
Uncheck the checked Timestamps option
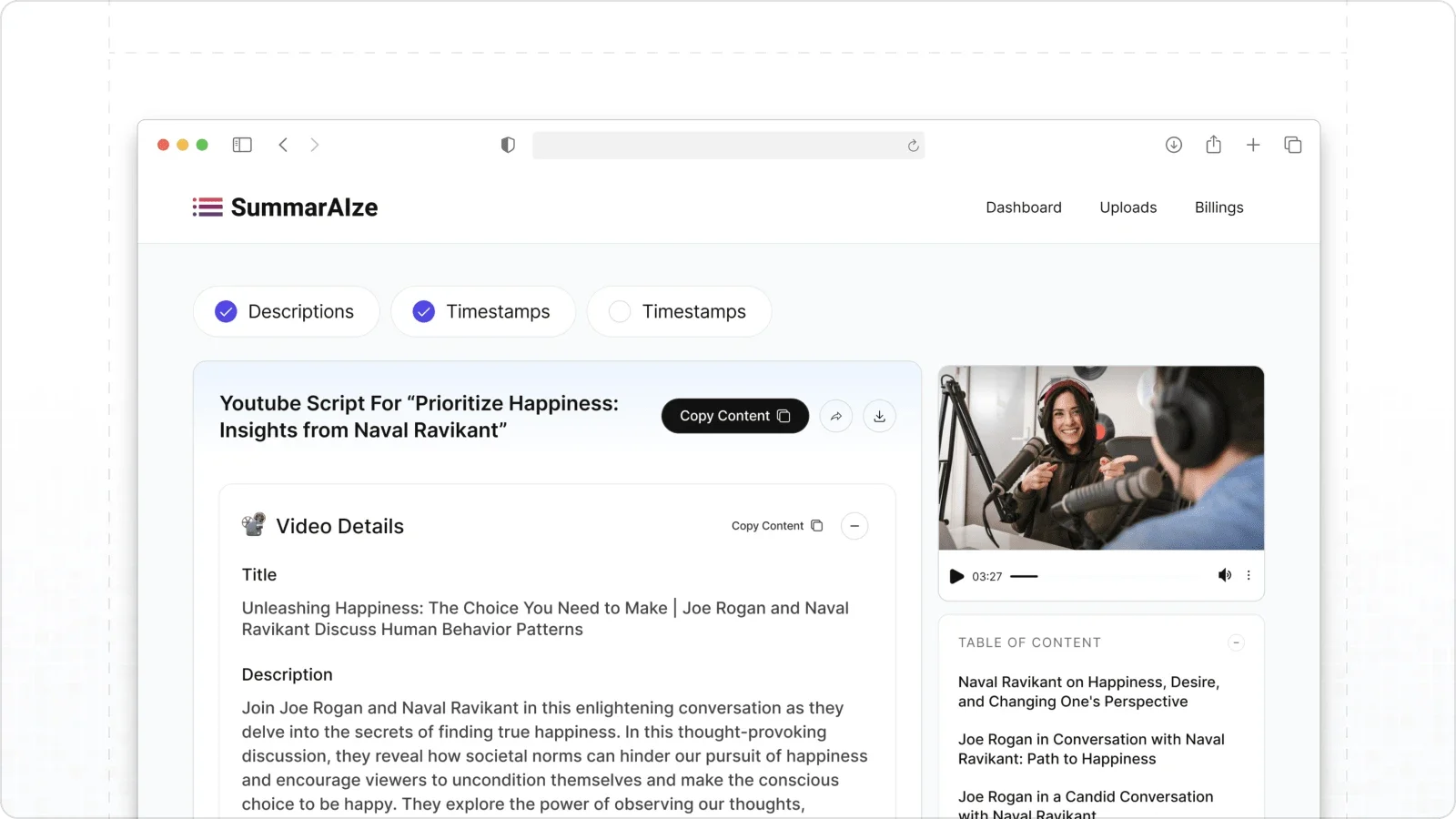point(483,311)
